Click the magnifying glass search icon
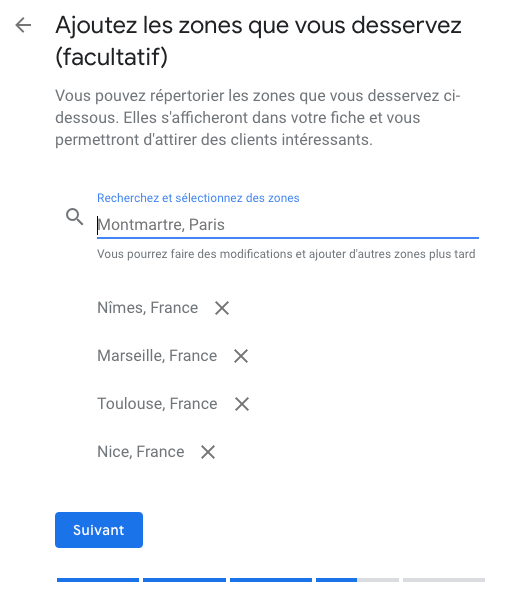Image resolution: width=505 pixels, height=600 pixels. point(75,217)
